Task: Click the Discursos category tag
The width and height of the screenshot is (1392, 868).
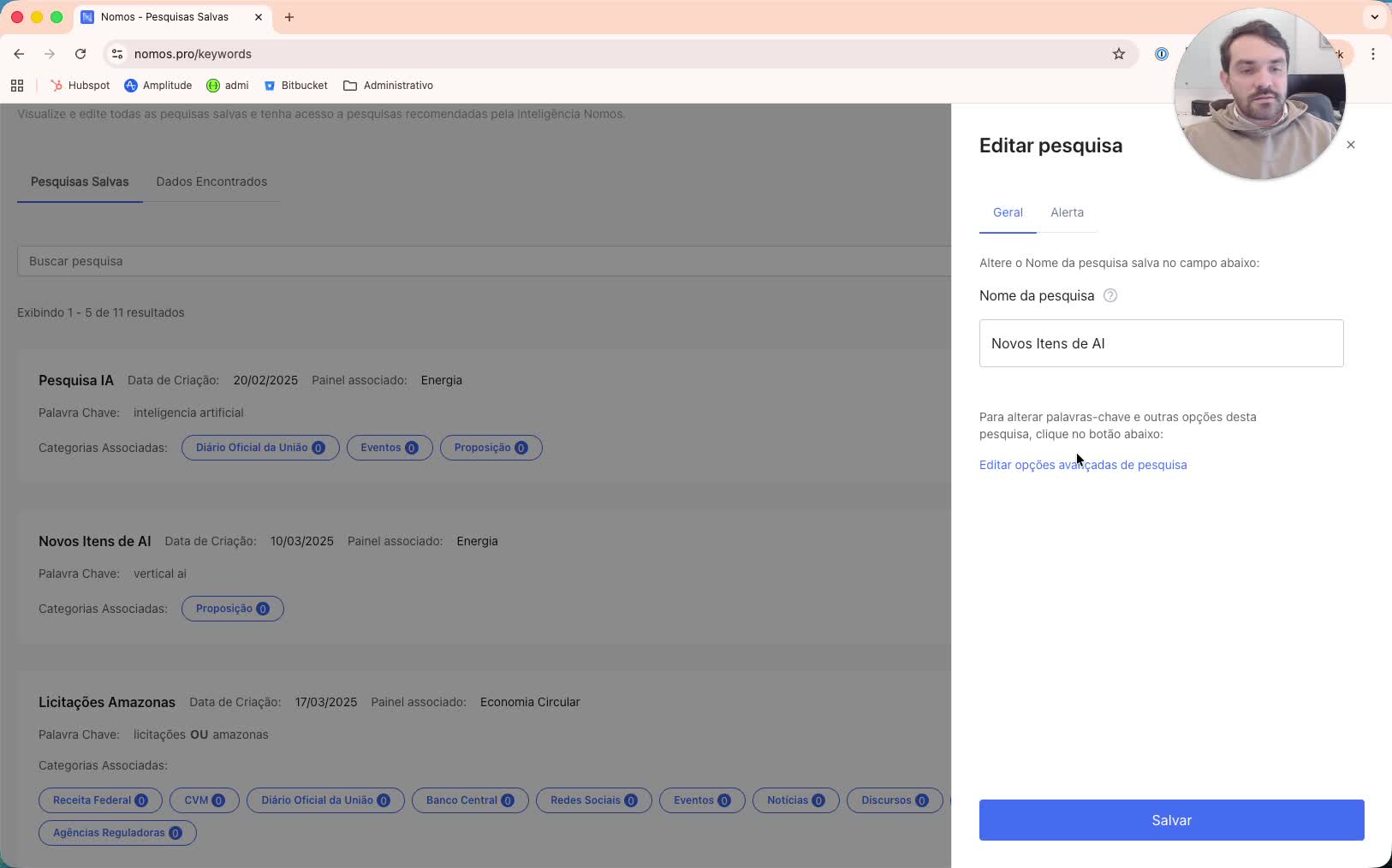Action: pos(895,800)
